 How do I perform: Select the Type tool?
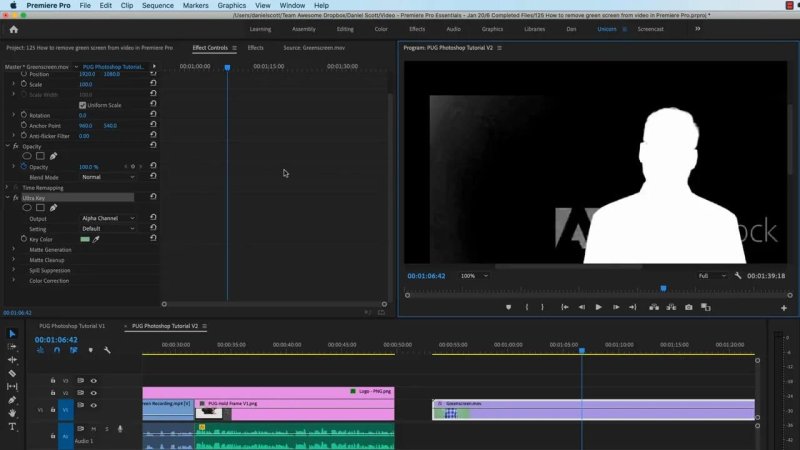[x=12, y=427]
